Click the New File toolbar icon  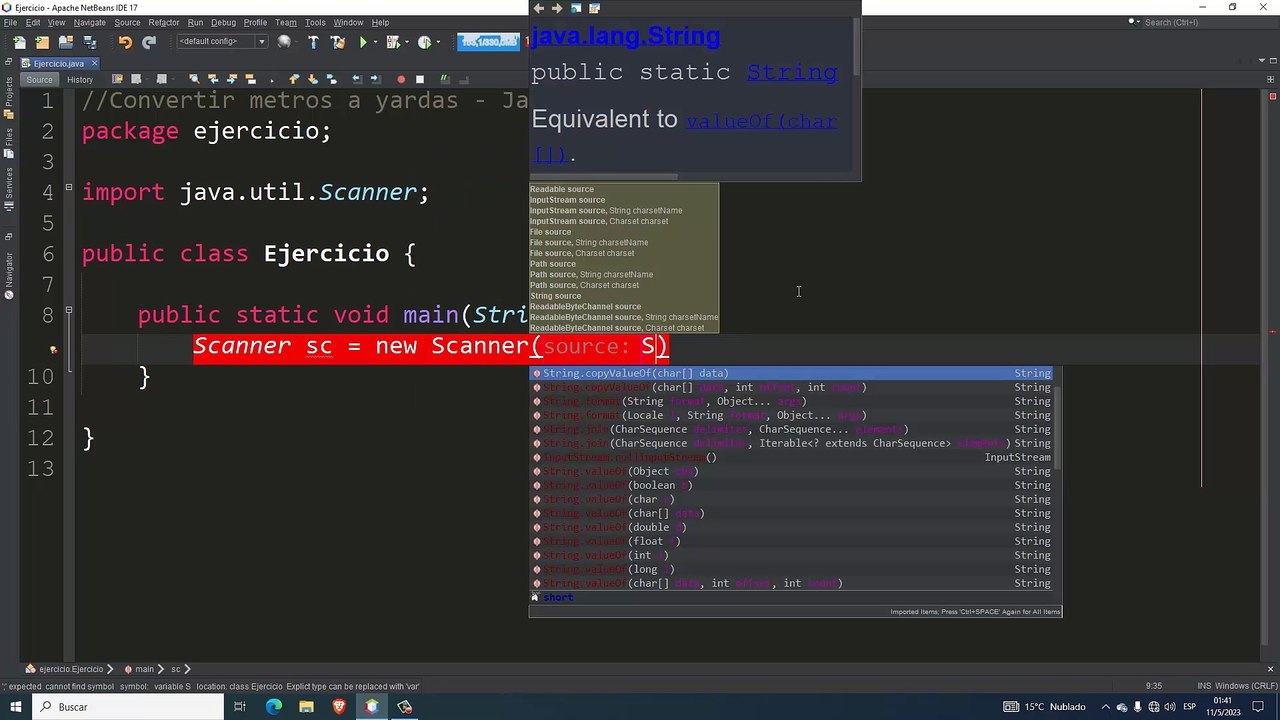[19, 42]
